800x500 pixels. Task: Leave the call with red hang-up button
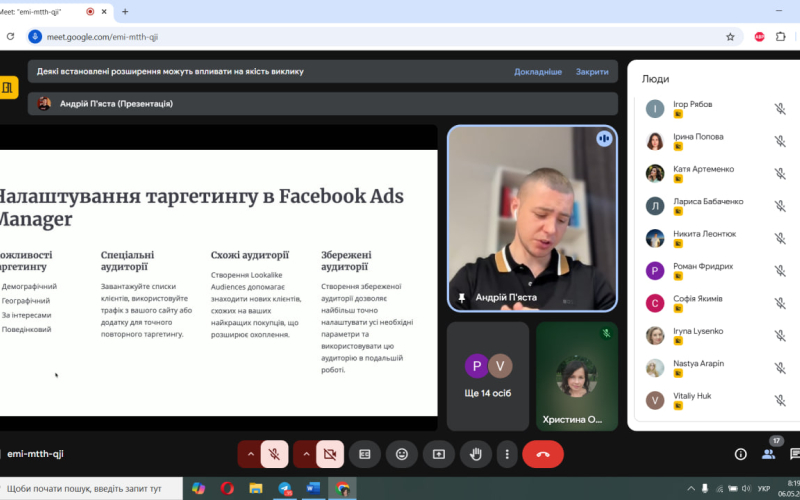pos(543,454)
